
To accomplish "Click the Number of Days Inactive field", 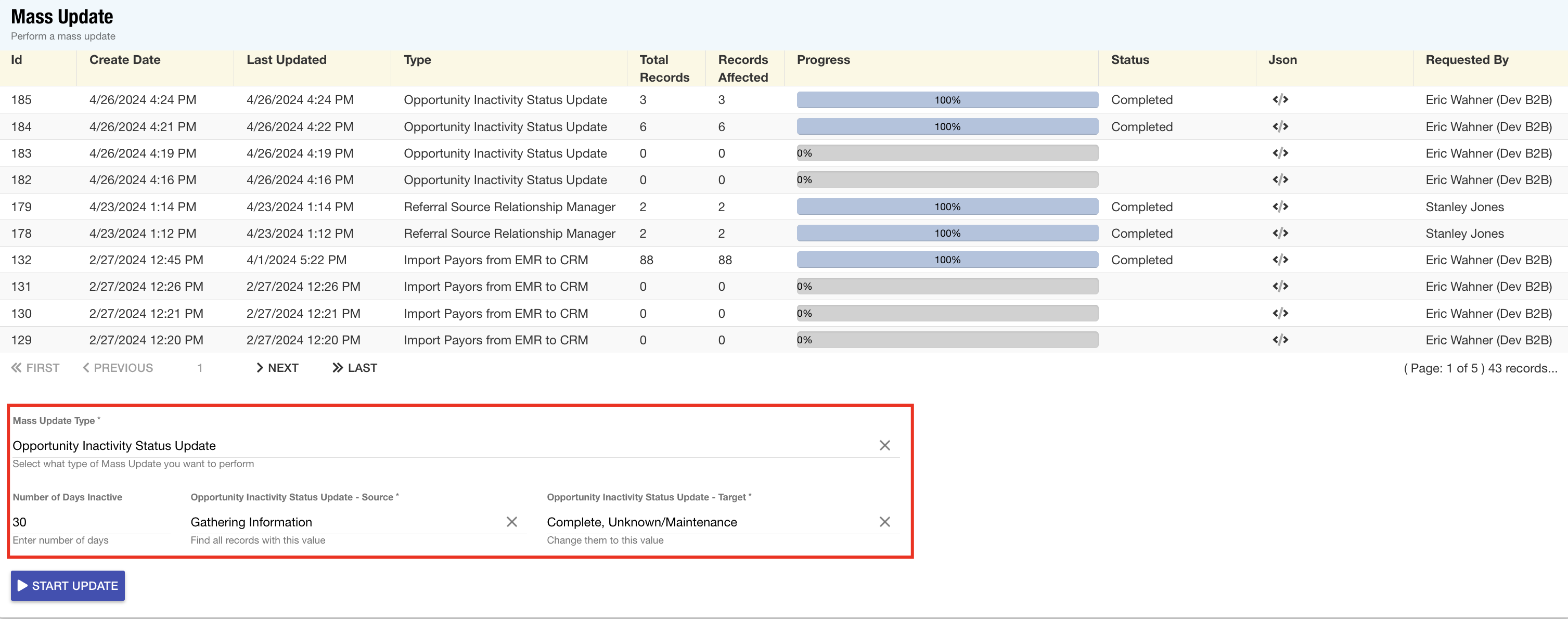I will tap(90, 522).
